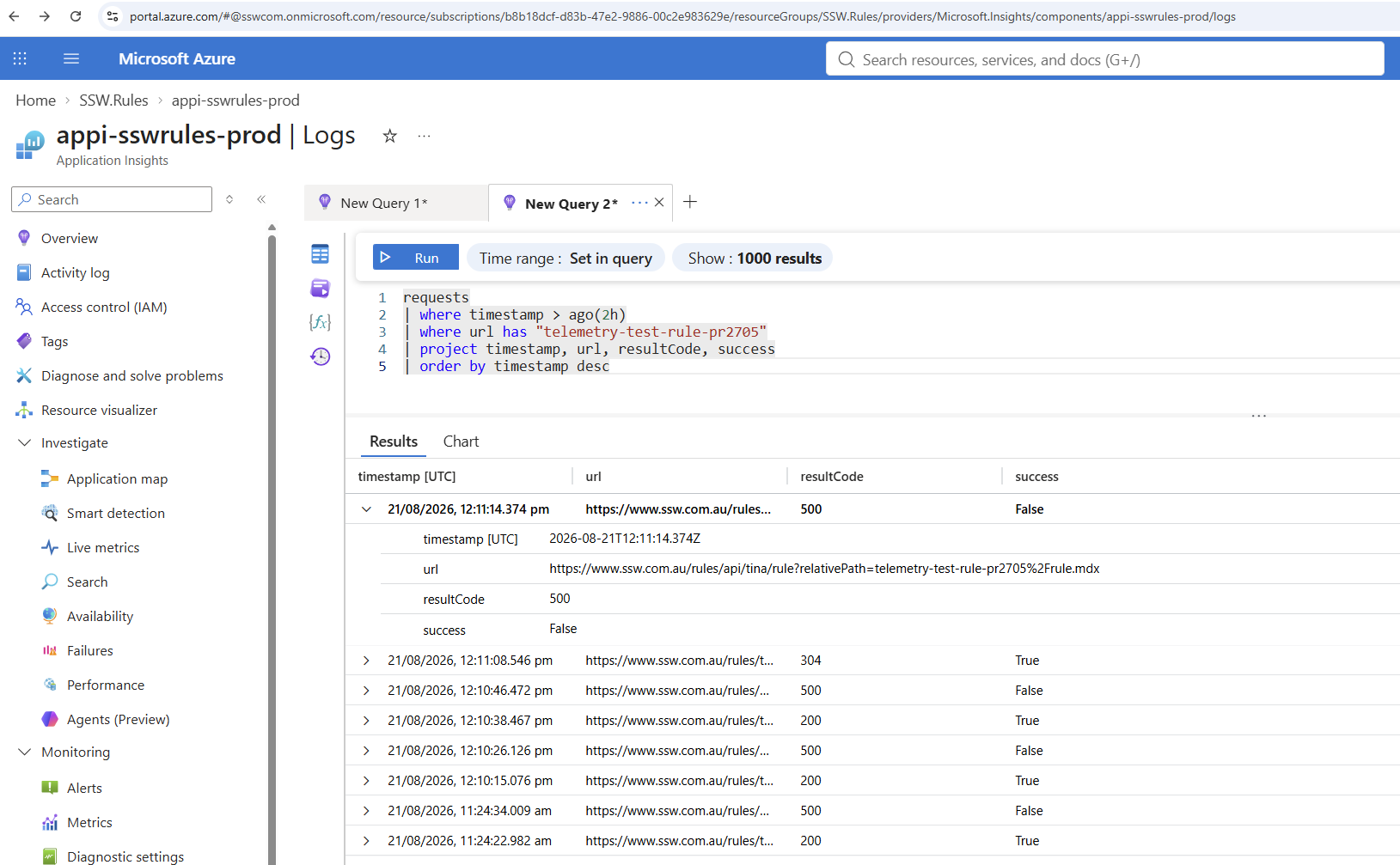The image size is (1400, 865).
Task: Open Agents (Preview)
Action: click(x=118, y=719)
